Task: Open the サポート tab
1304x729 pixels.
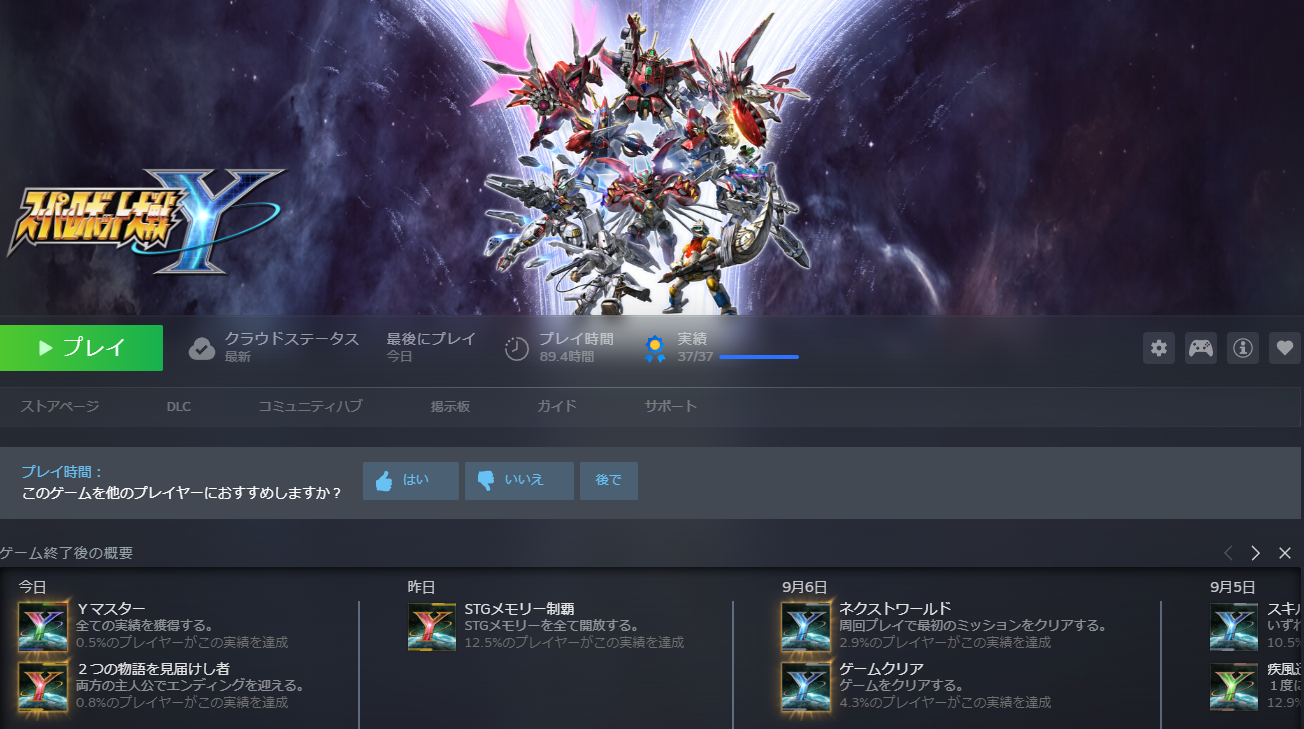Action: (x=671, y=406)
